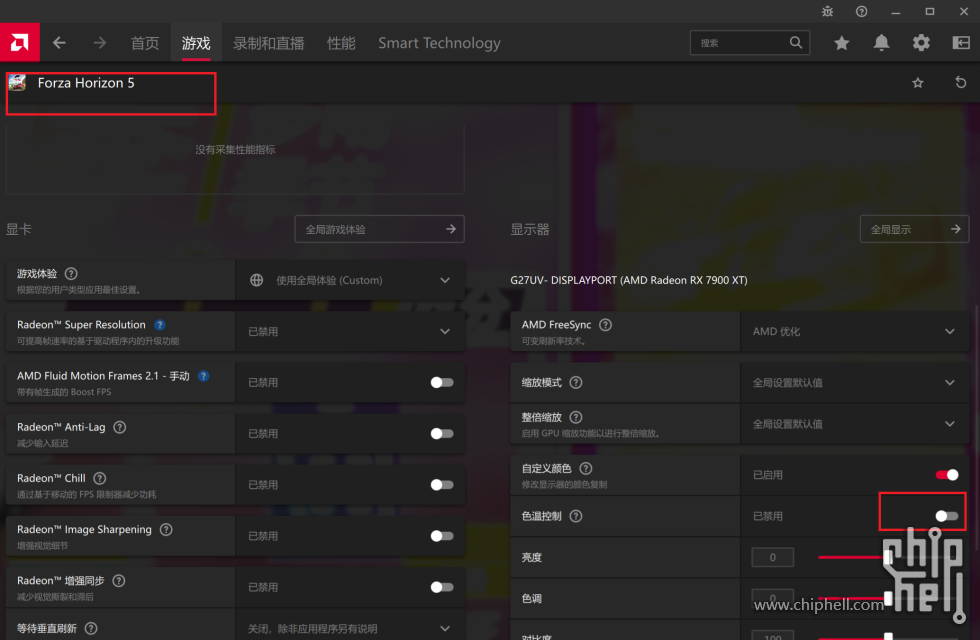The height and width of the screenshot is (640, 980).
Task: Open the notifications bell
Action: tap(881, 42)
